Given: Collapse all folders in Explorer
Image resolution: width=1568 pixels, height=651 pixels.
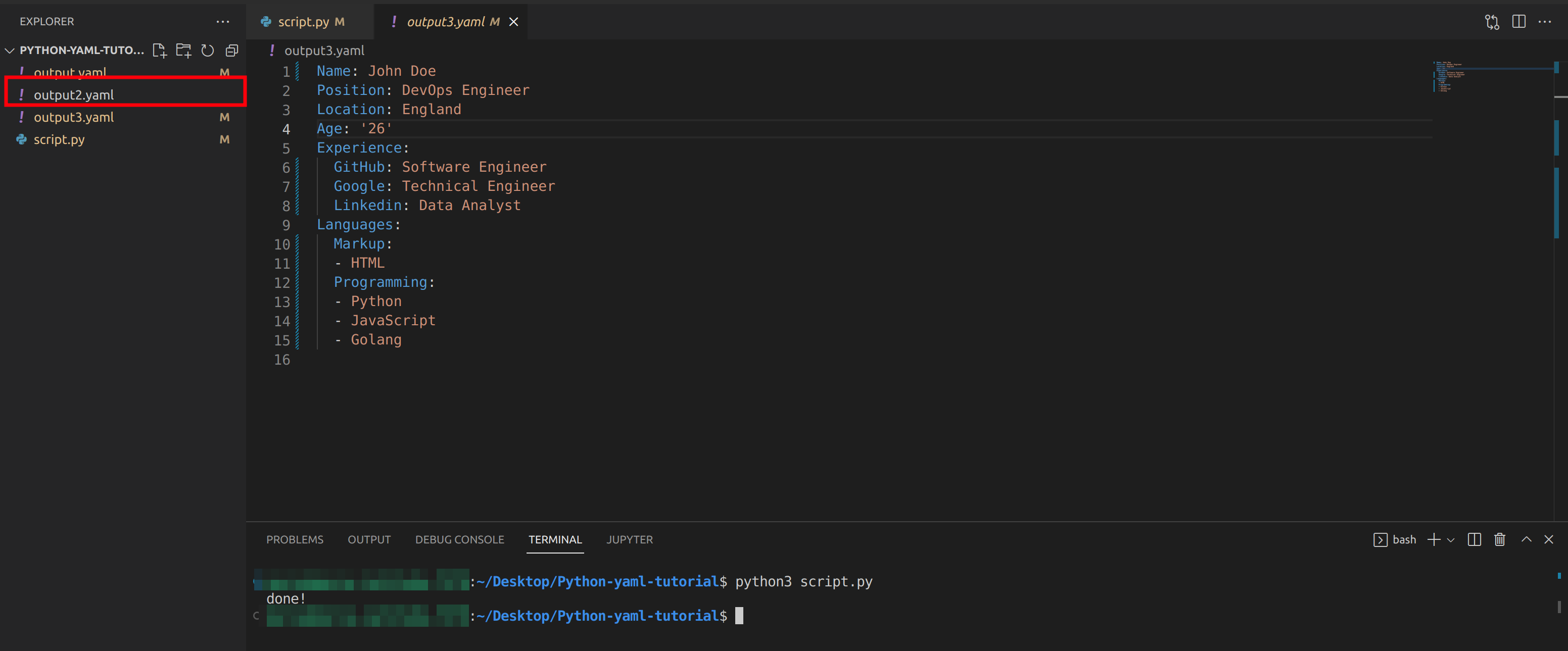Looking at the screenshot, I should tap(232, 51).
